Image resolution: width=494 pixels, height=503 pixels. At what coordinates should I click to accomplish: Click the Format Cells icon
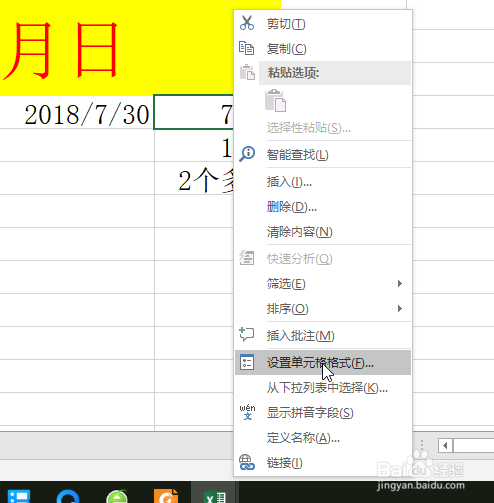click(x=247, y=362)
